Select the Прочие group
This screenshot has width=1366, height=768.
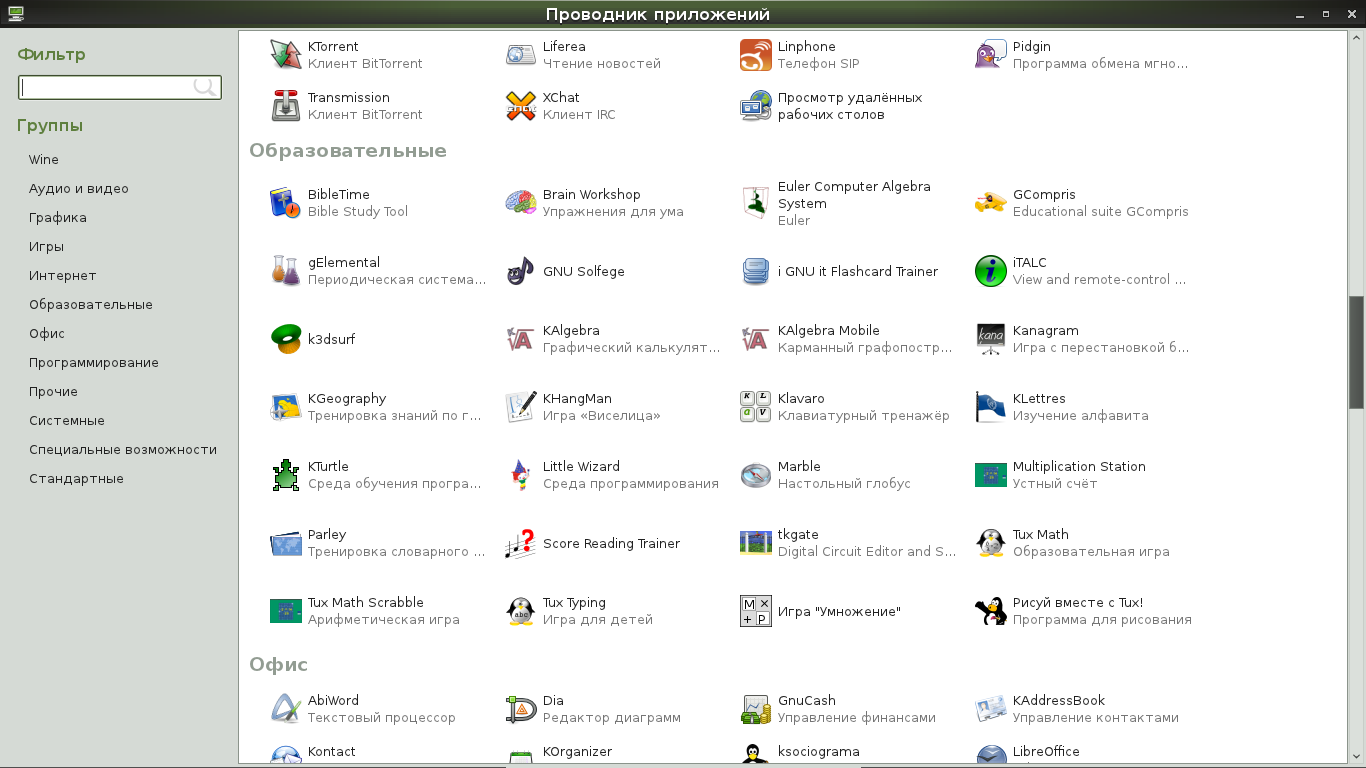[x=54, y=392]
